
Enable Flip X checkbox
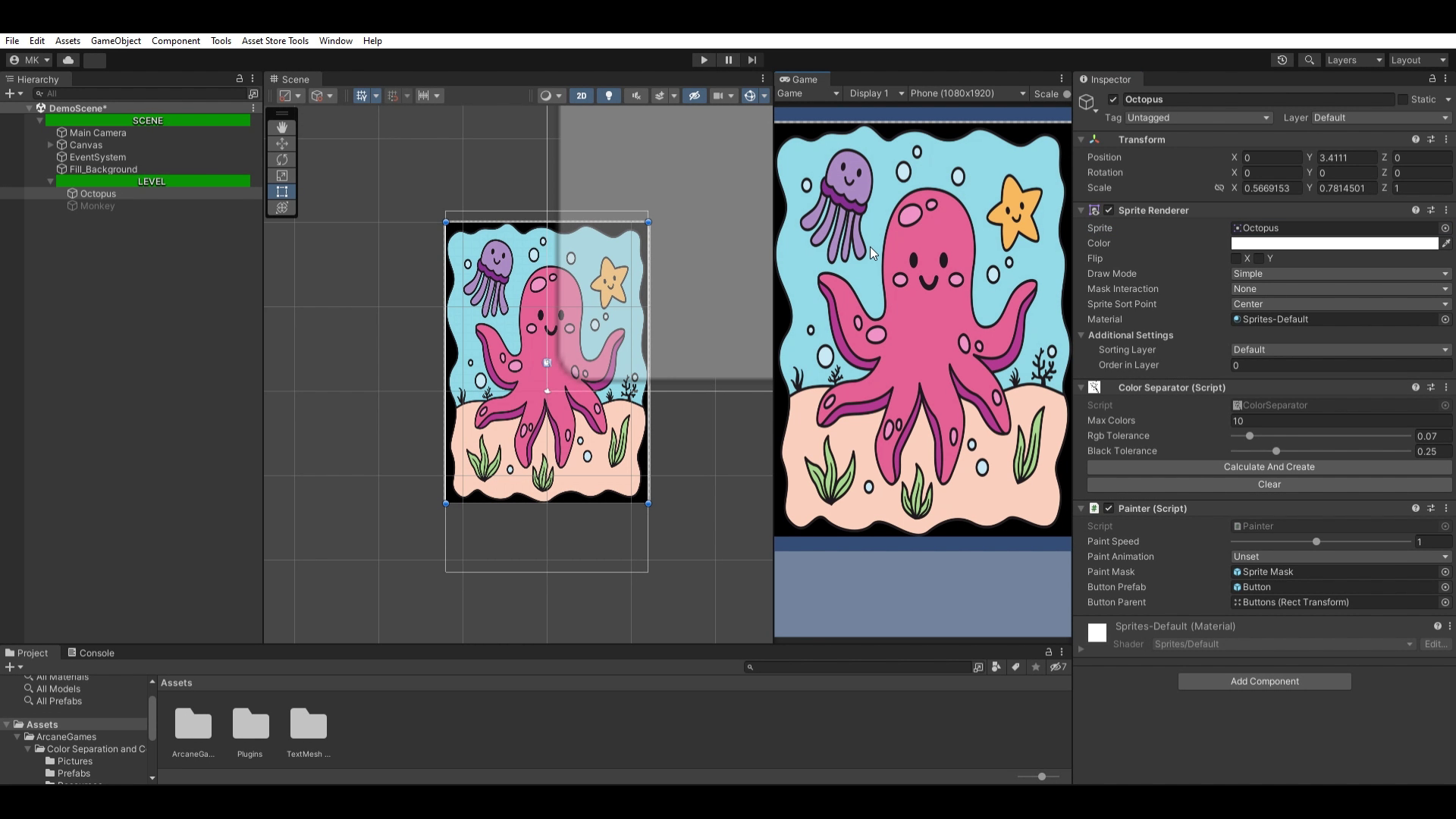(1236, 259)
